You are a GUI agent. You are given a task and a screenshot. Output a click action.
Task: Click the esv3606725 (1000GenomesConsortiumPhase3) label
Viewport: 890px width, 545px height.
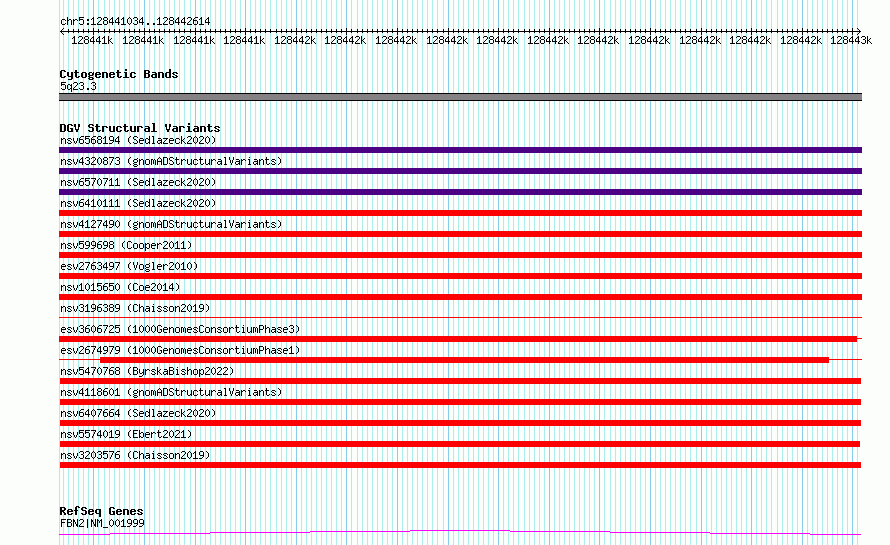pos(180,329)
